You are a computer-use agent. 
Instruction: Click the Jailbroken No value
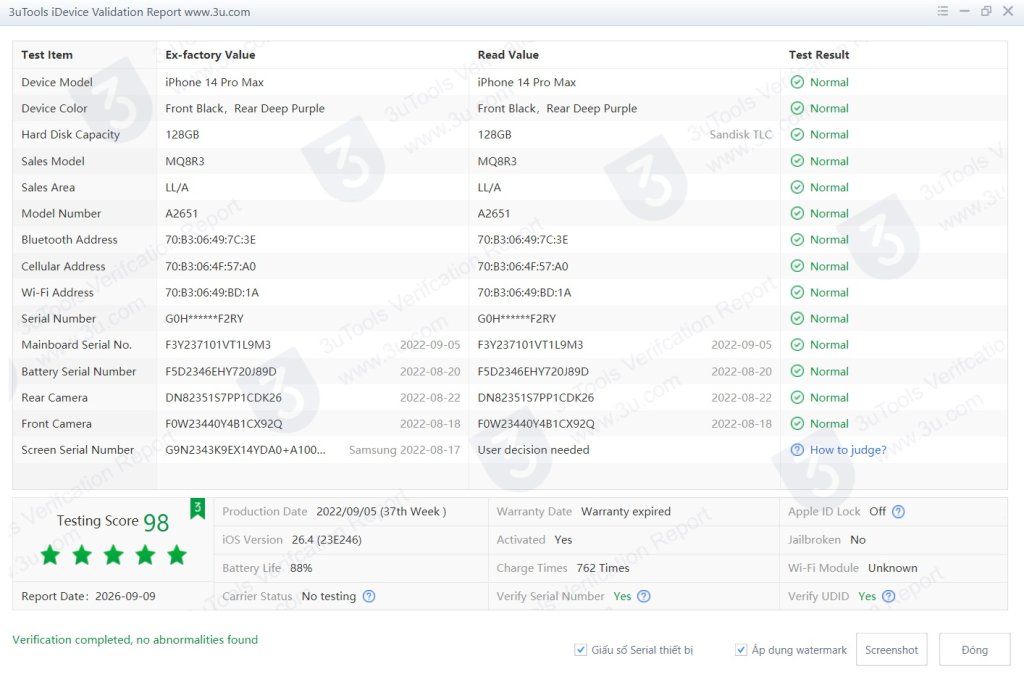pyautogui.click(x=857, y=540)
